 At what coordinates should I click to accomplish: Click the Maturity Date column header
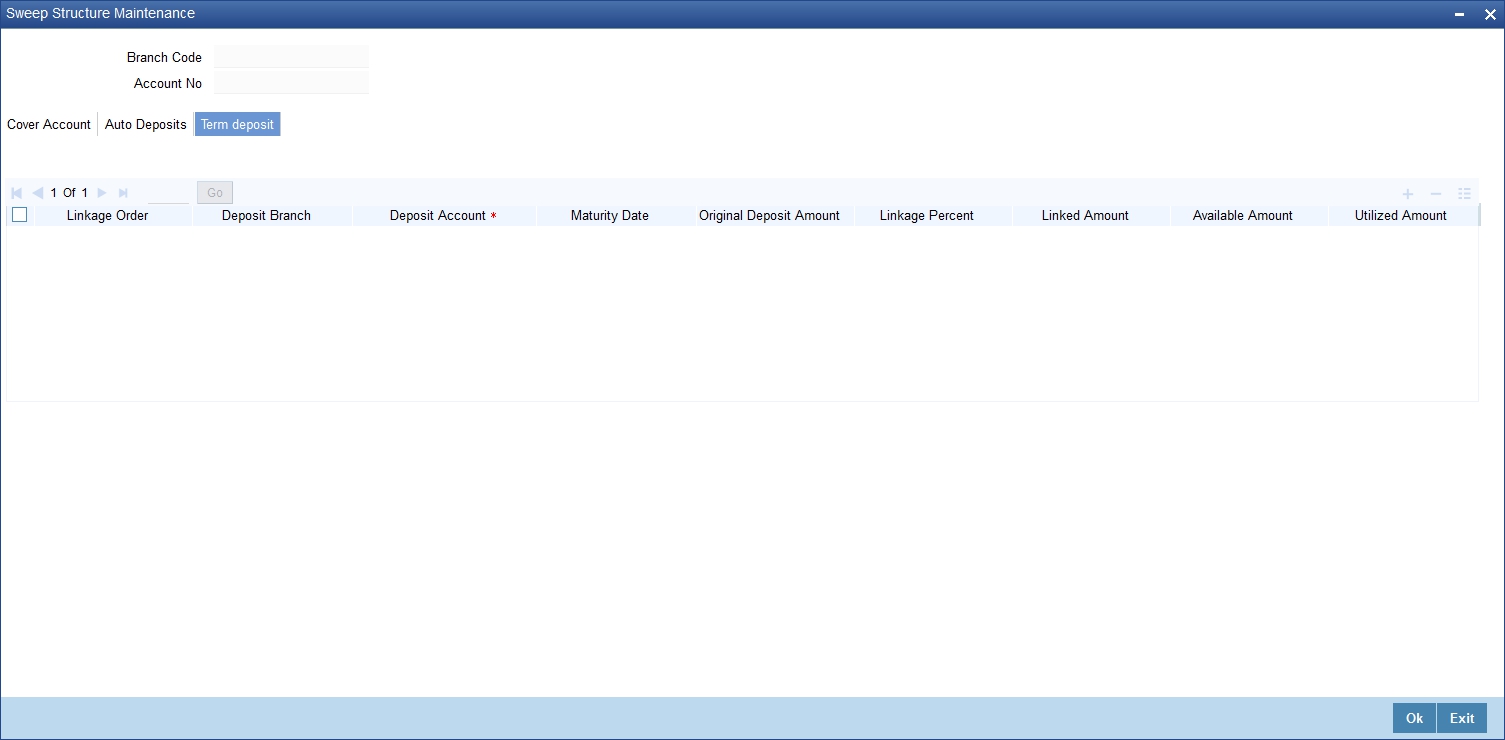pos(609,215)
